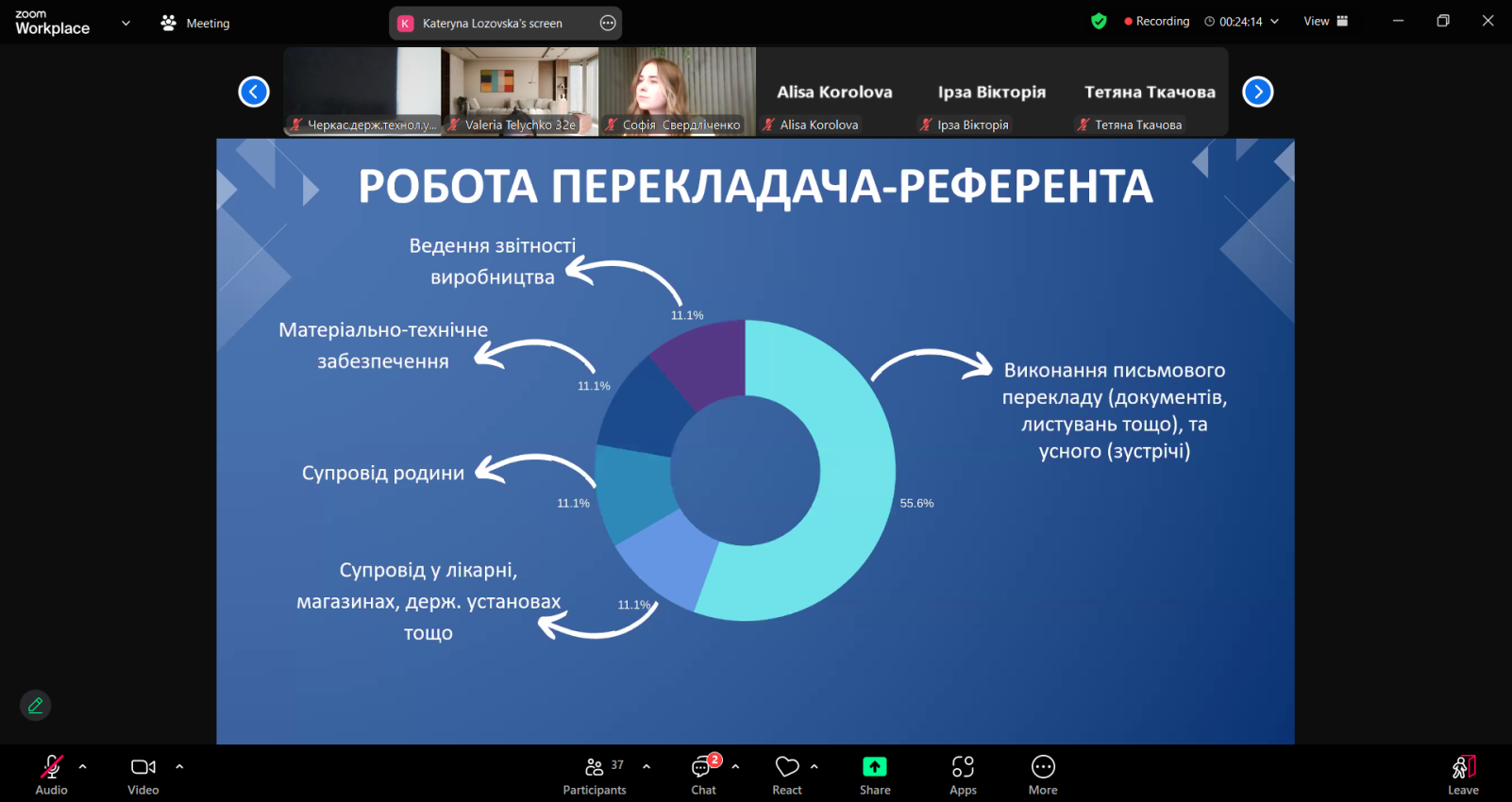The image size is (1512, 802).
Task: Expand video settings chevron
Action: click(x=179, y=766)
